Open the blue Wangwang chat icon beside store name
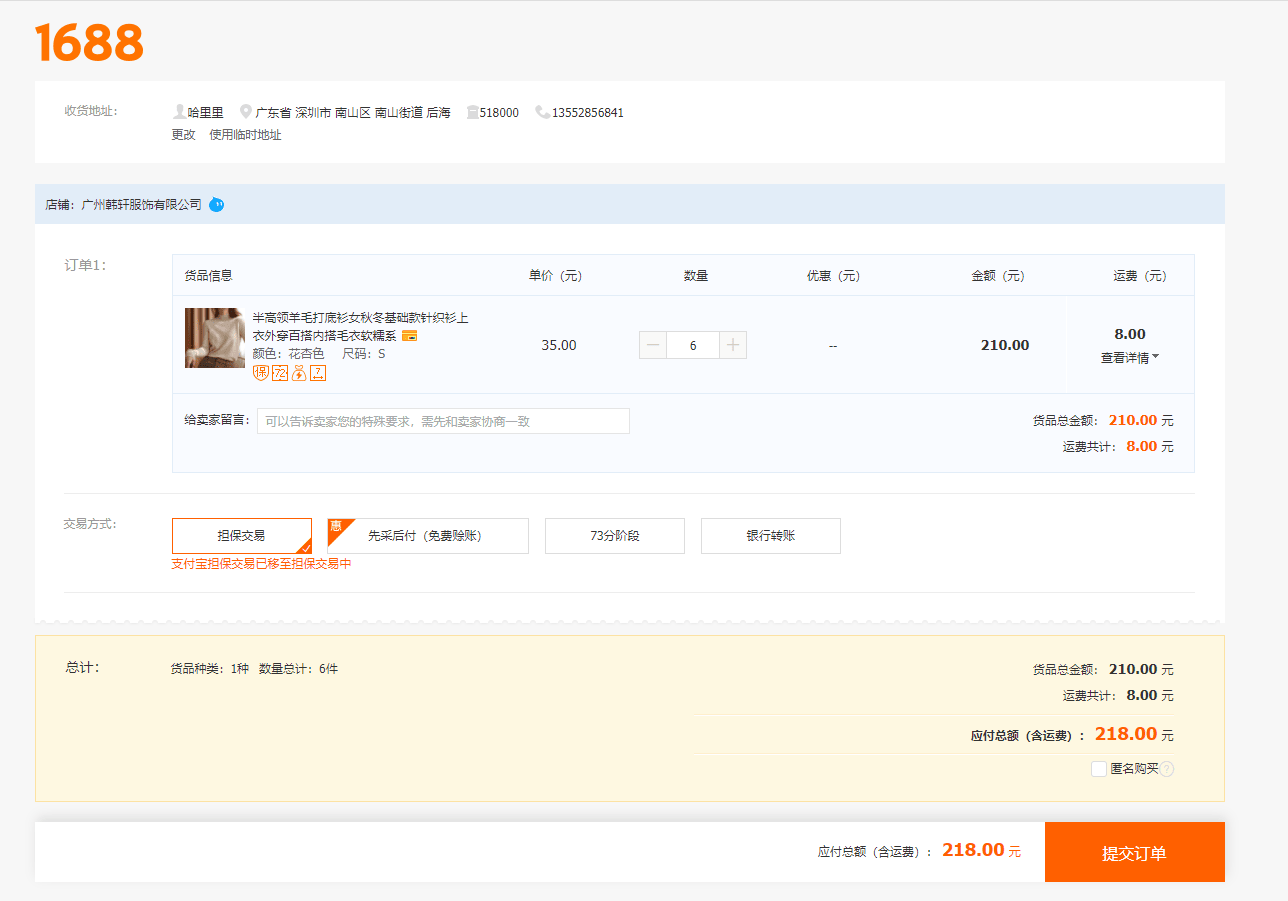This screenshot has height=901, width=1288. click(216, 205)
